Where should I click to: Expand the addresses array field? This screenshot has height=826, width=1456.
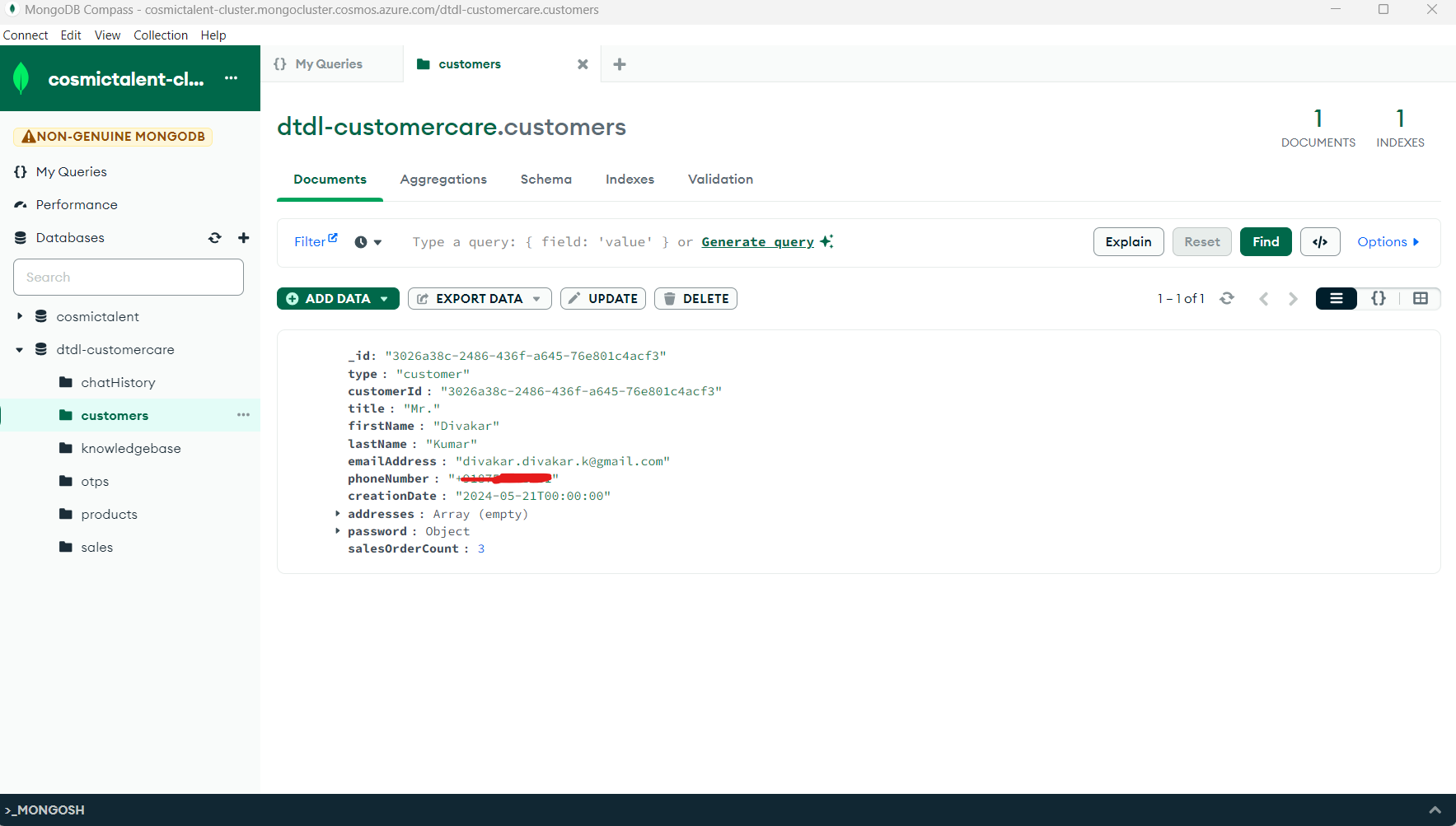pyautogui.click(x=338, y=513)
